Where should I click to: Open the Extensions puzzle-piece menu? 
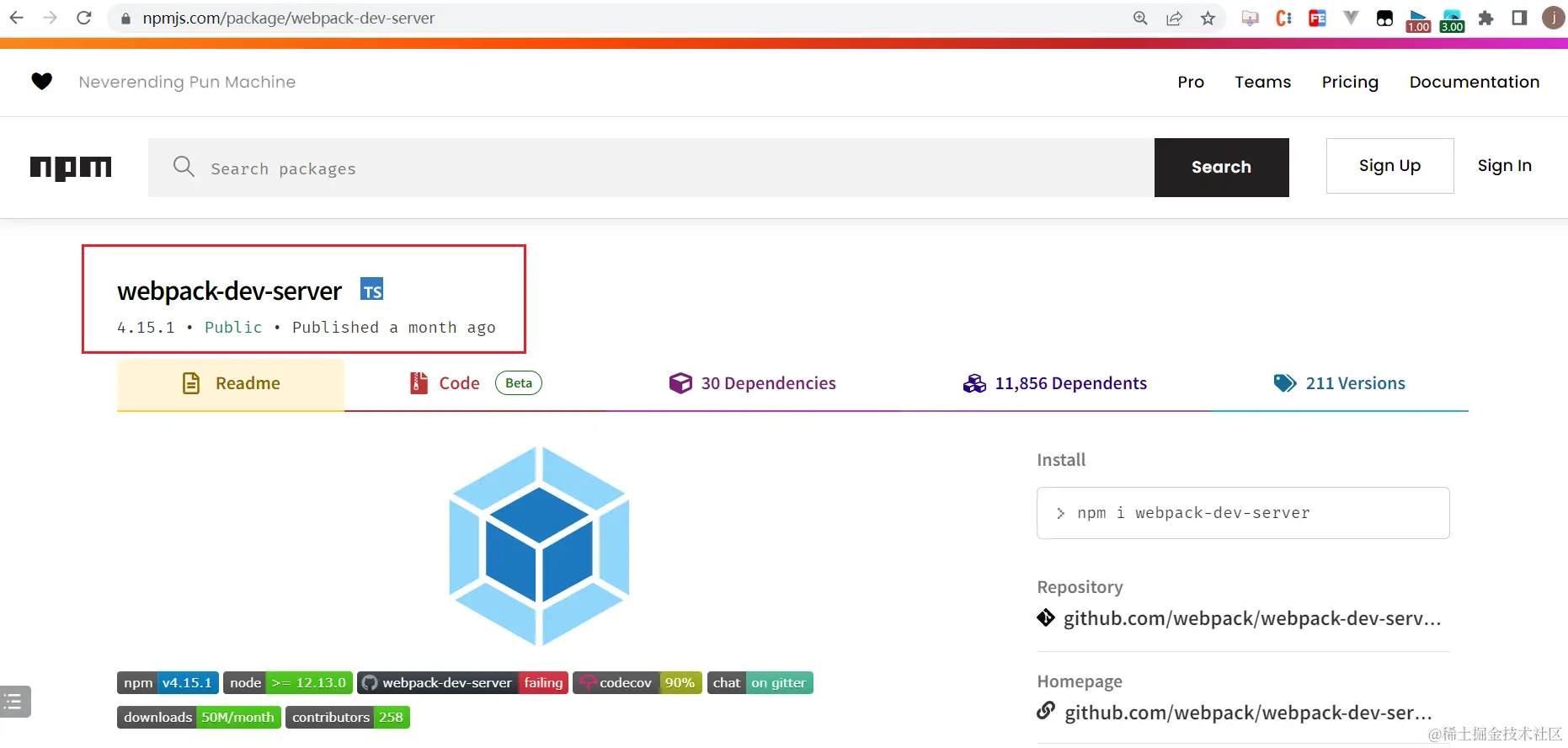click(1485, 18)
